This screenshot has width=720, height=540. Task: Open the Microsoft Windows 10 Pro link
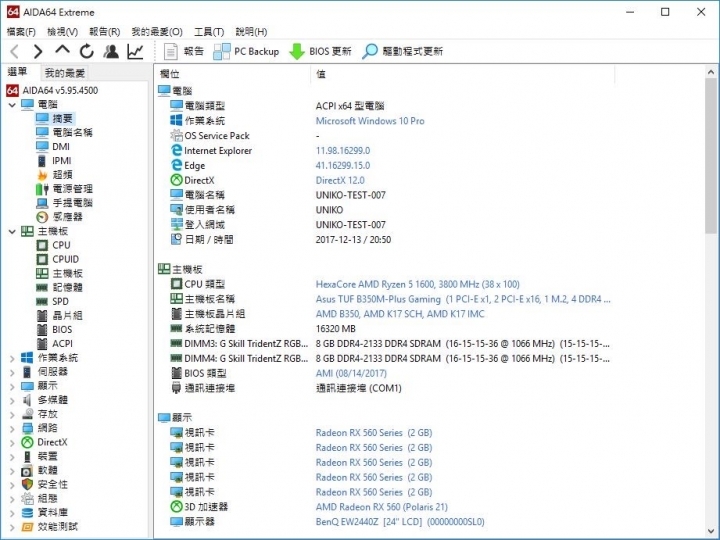click(x=370, y=121)
